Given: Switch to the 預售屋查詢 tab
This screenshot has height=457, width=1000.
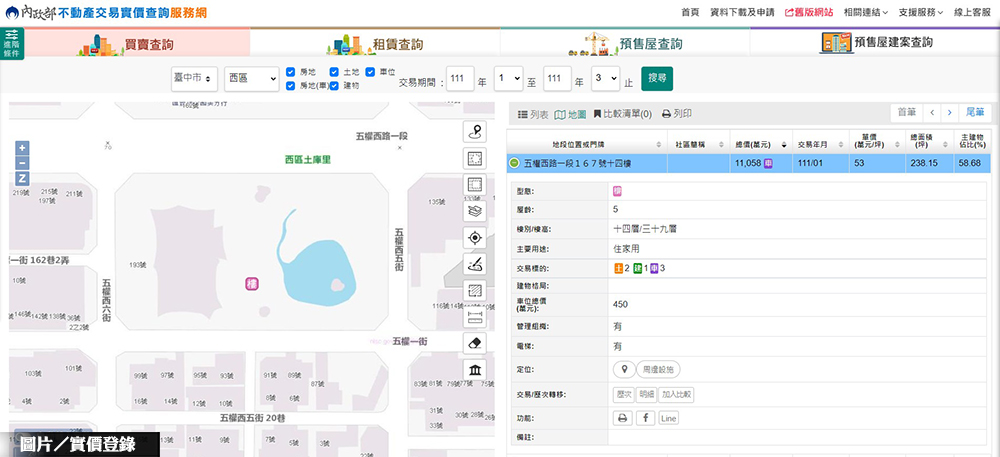Looking at the screenshot, I should point(625,44).
